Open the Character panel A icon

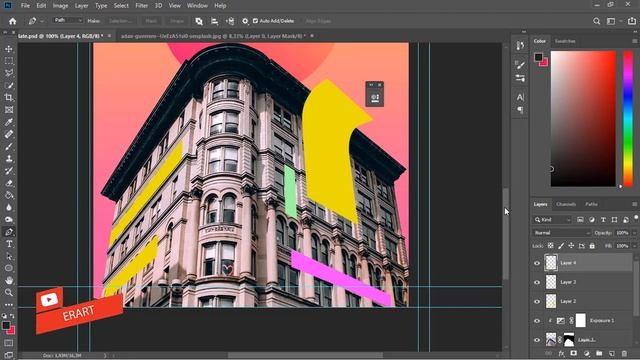tap(520, 97)
